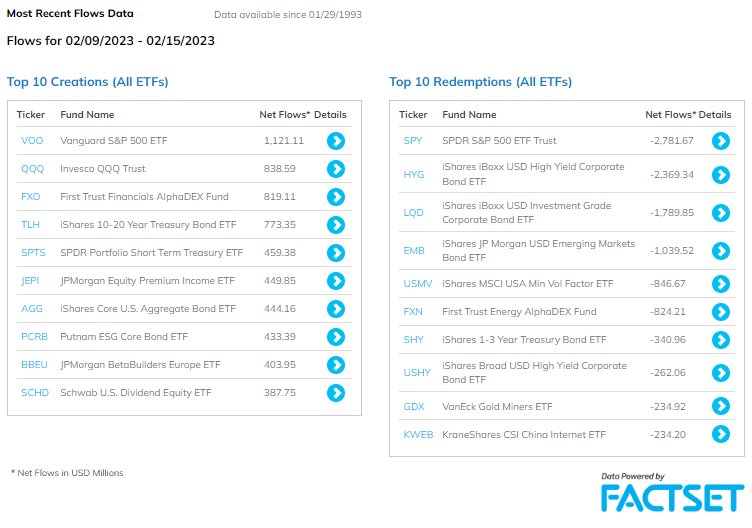Open details arrow for JPMorgan Equity Premium Income
Image resolution: width=752 pixels, height=528 pixels.
[x=336, y=281]
